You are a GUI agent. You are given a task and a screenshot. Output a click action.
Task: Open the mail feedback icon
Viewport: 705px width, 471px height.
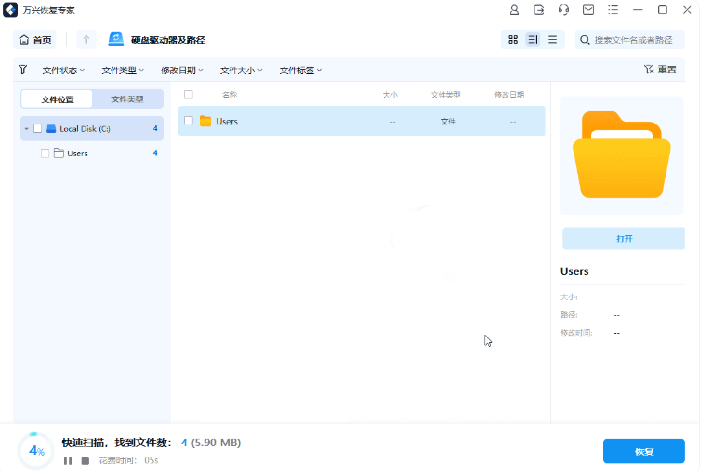[588, 10]
